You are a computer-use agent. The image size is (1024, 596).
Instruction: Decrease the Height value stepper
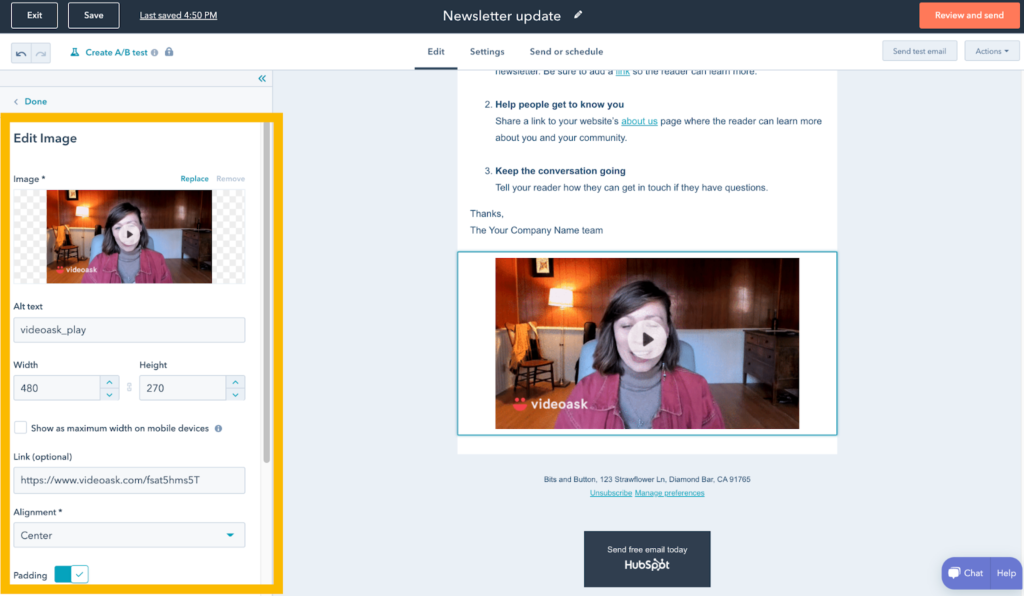[236, 394]
